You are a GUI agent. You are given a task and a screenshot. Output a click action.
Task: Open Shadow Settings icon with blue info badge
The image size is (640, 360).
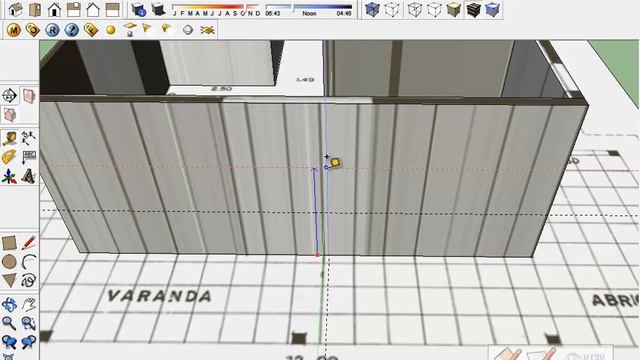coord(139,9)
